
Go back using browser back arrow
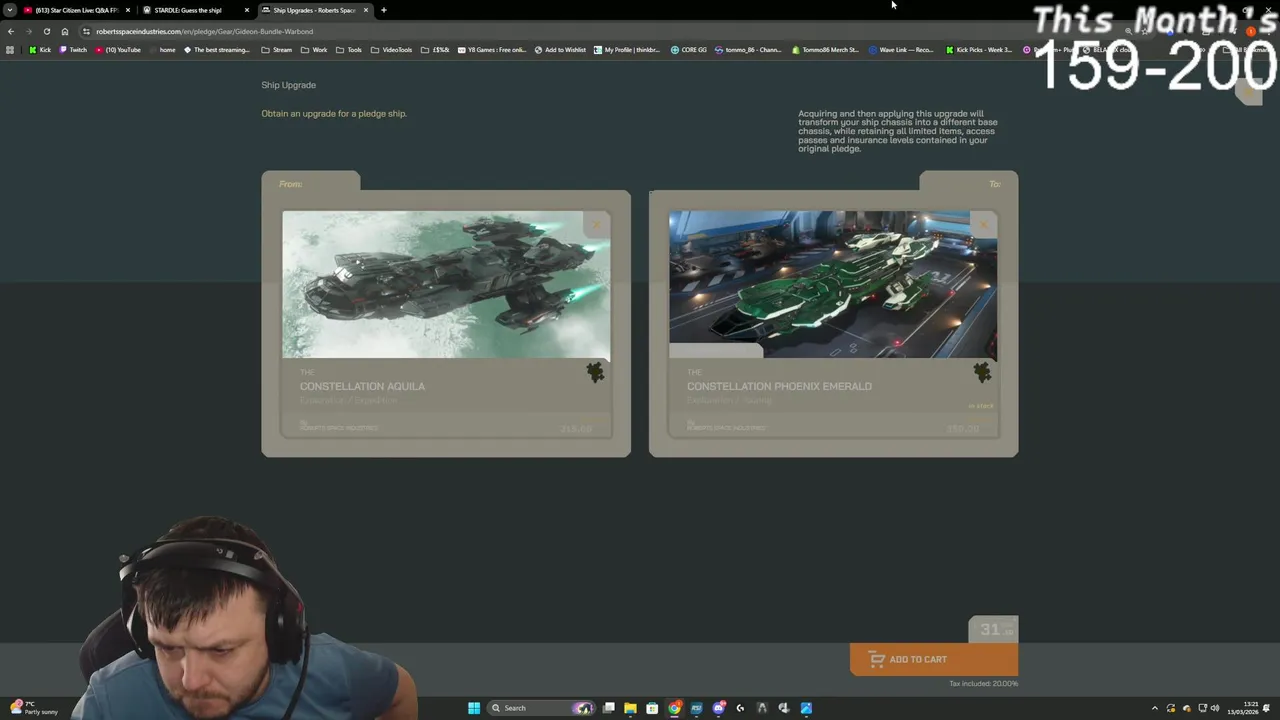click(11, 31)
